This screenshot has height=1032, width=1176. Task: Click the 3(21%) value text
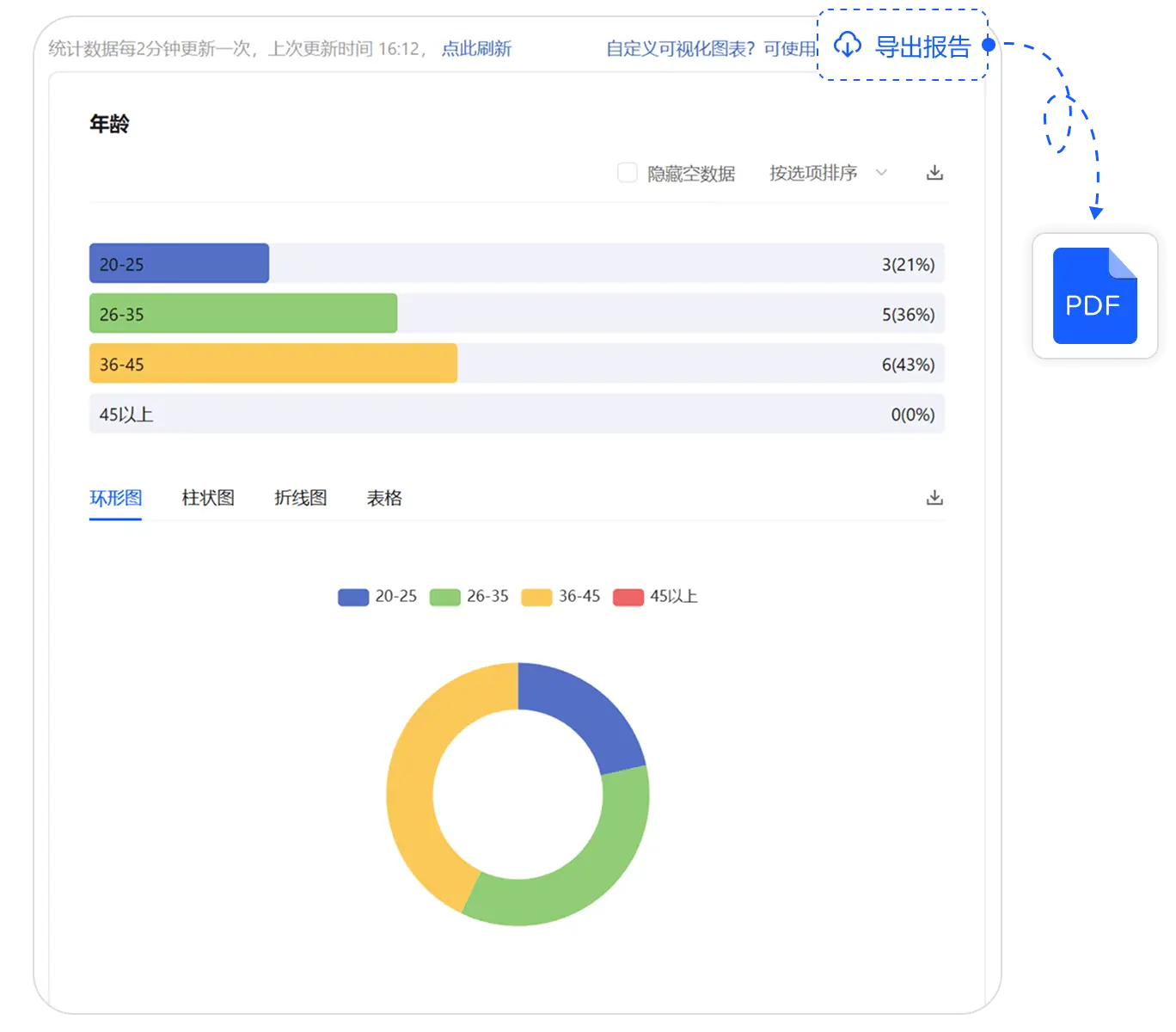click(908, 264)
